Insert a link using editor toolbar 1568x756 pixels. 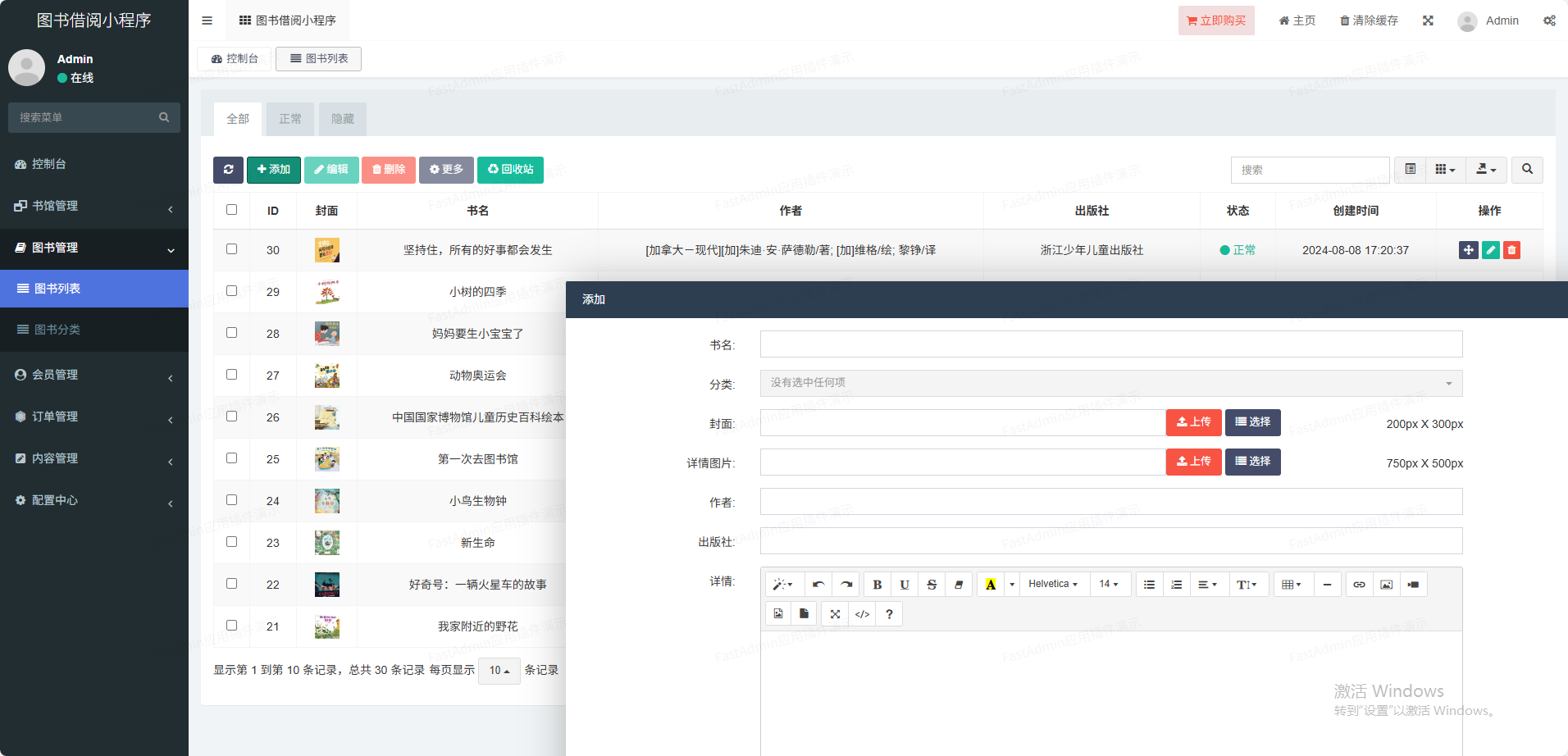[1359, 585]
